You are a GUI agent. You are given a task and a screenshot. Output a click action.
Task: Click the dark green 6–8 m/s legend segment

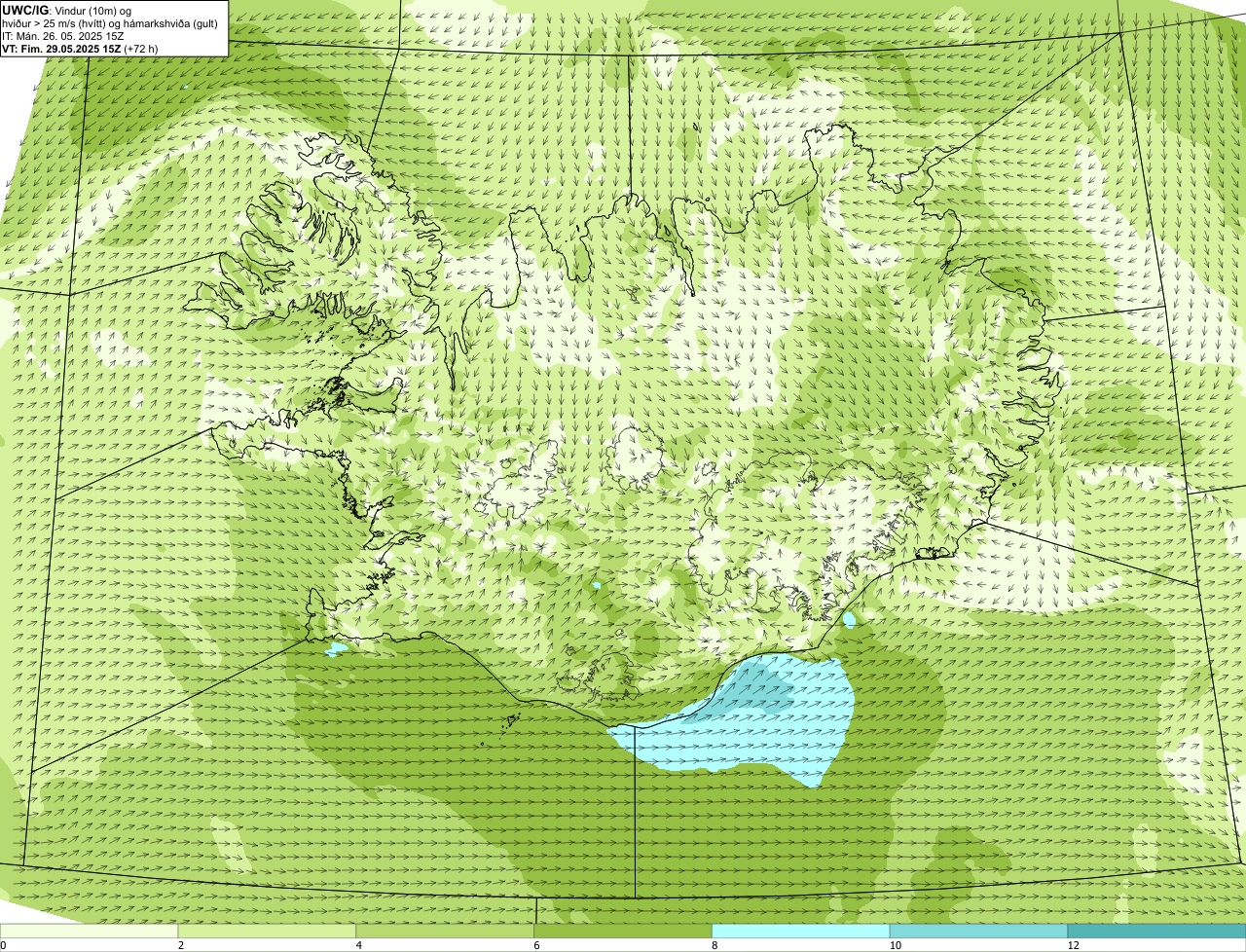(624, 931)
